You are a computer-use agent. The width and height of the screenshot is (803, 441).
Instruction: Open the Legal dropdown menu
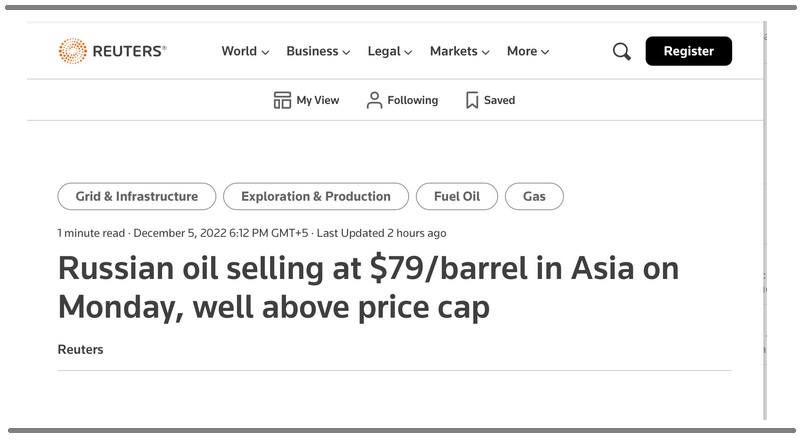pyautogui.click(x=390, y=51)
